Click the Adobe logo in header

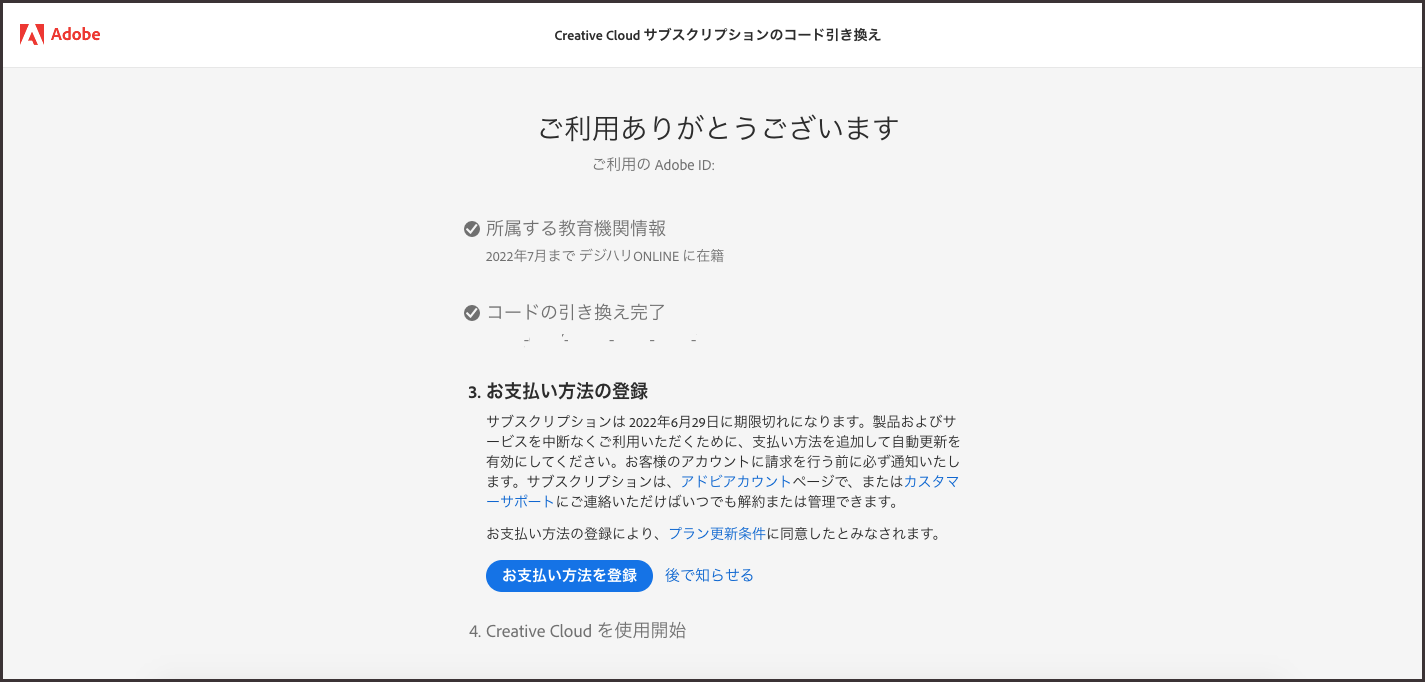(60, 34)
